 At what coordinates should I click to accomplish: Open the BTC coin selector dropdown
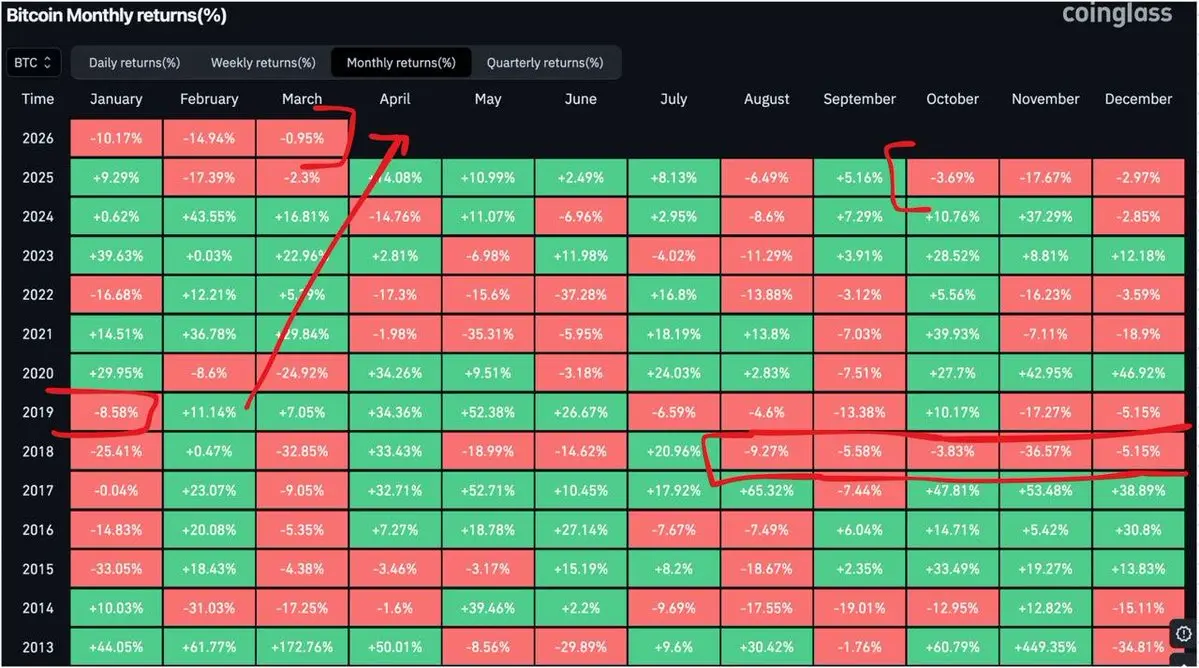coord(33,63)
